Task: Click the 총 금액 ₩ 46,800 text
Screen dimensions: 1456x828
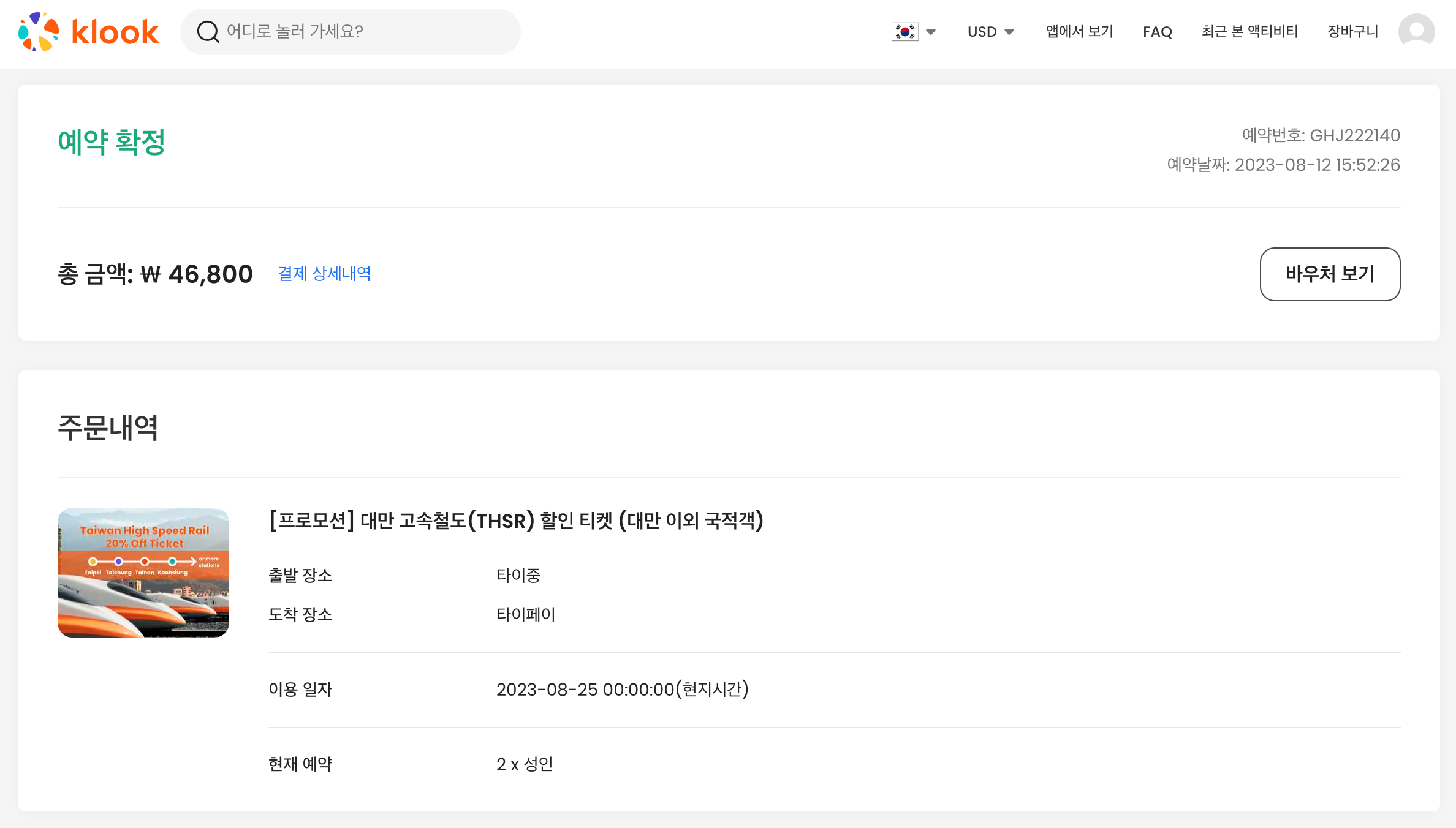Action: point(155,274)
